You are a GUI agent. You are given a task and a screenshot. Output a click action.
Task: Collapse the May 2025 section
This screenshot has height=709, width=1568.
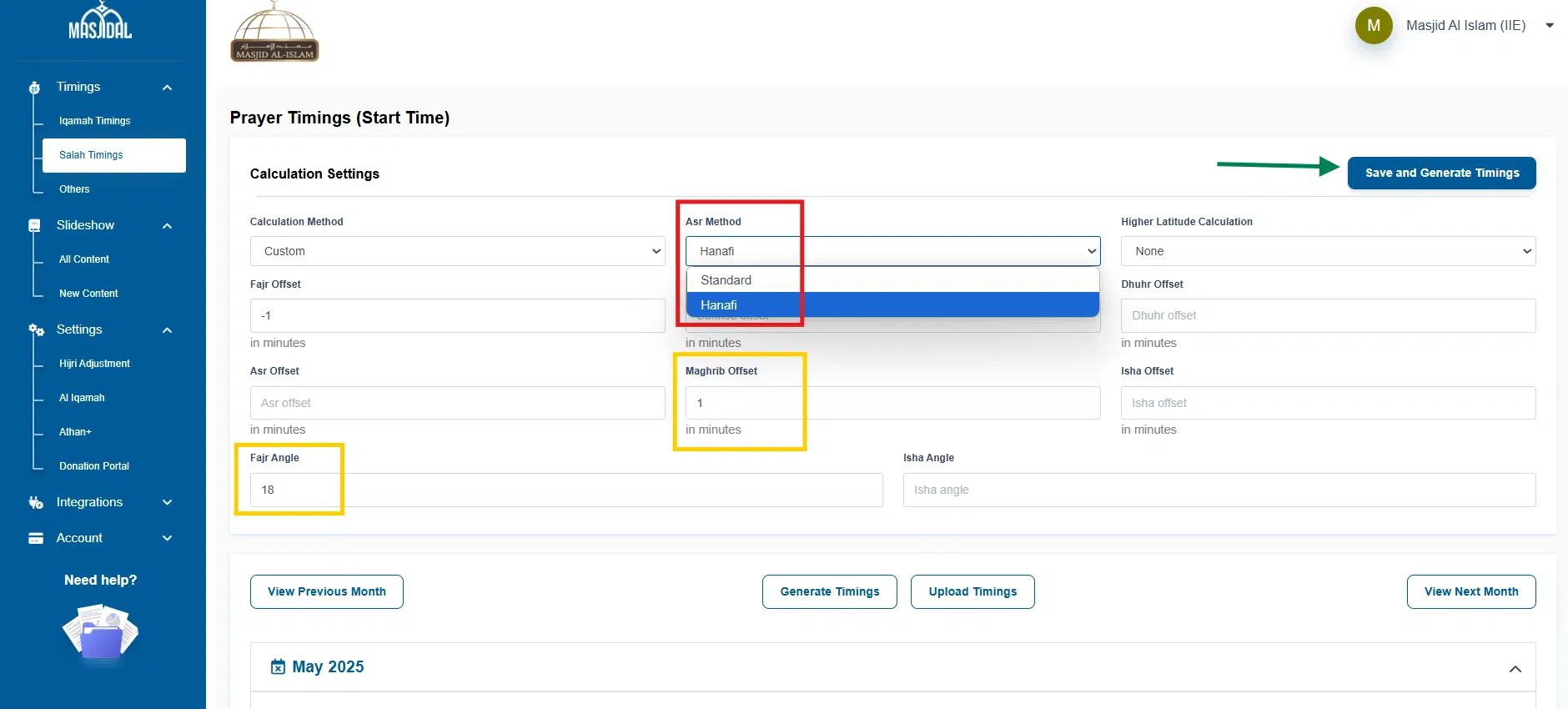coord(1515,669)
